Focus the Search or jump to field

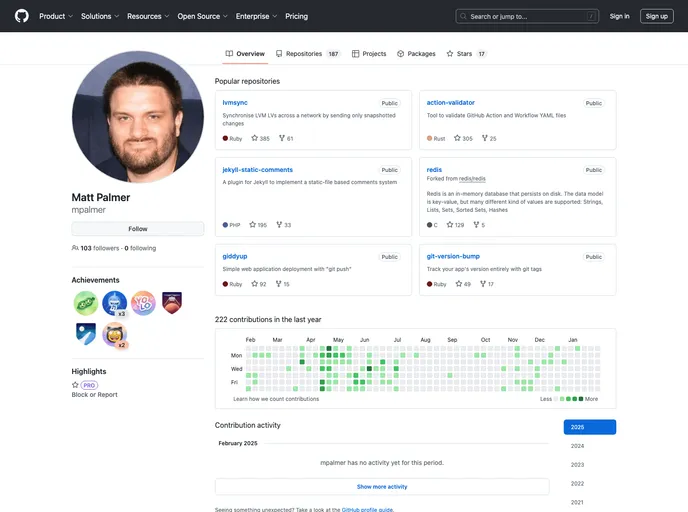pyautogui.click(x=527, y=17)
